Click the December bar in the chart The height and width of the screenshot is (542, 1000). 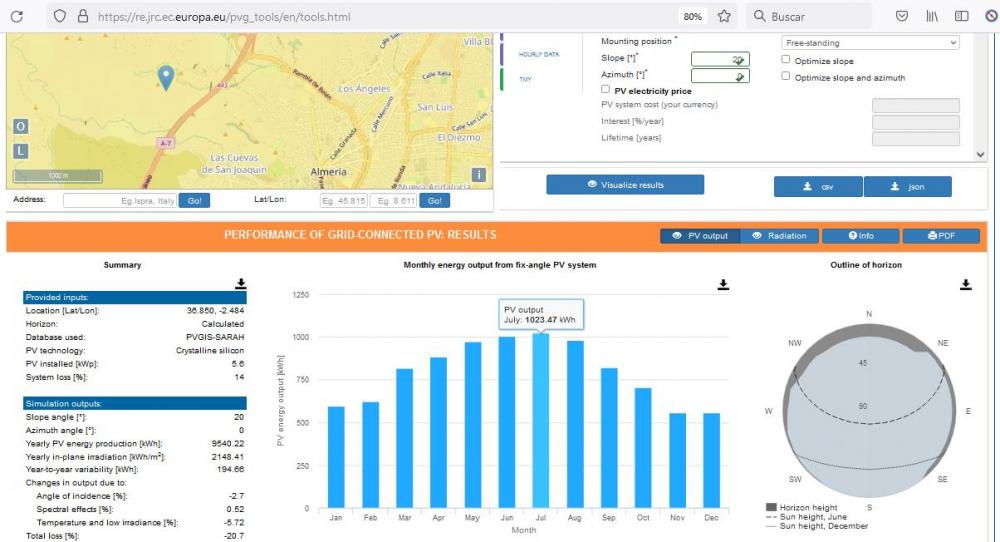(711, 461)
